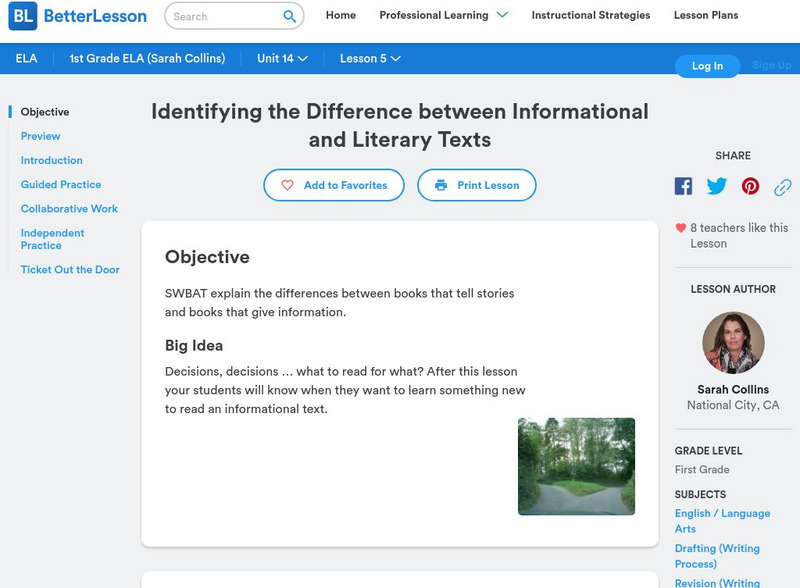Open the Lesson 5 dropdown
Screen dimensions: 800x588
370,58
